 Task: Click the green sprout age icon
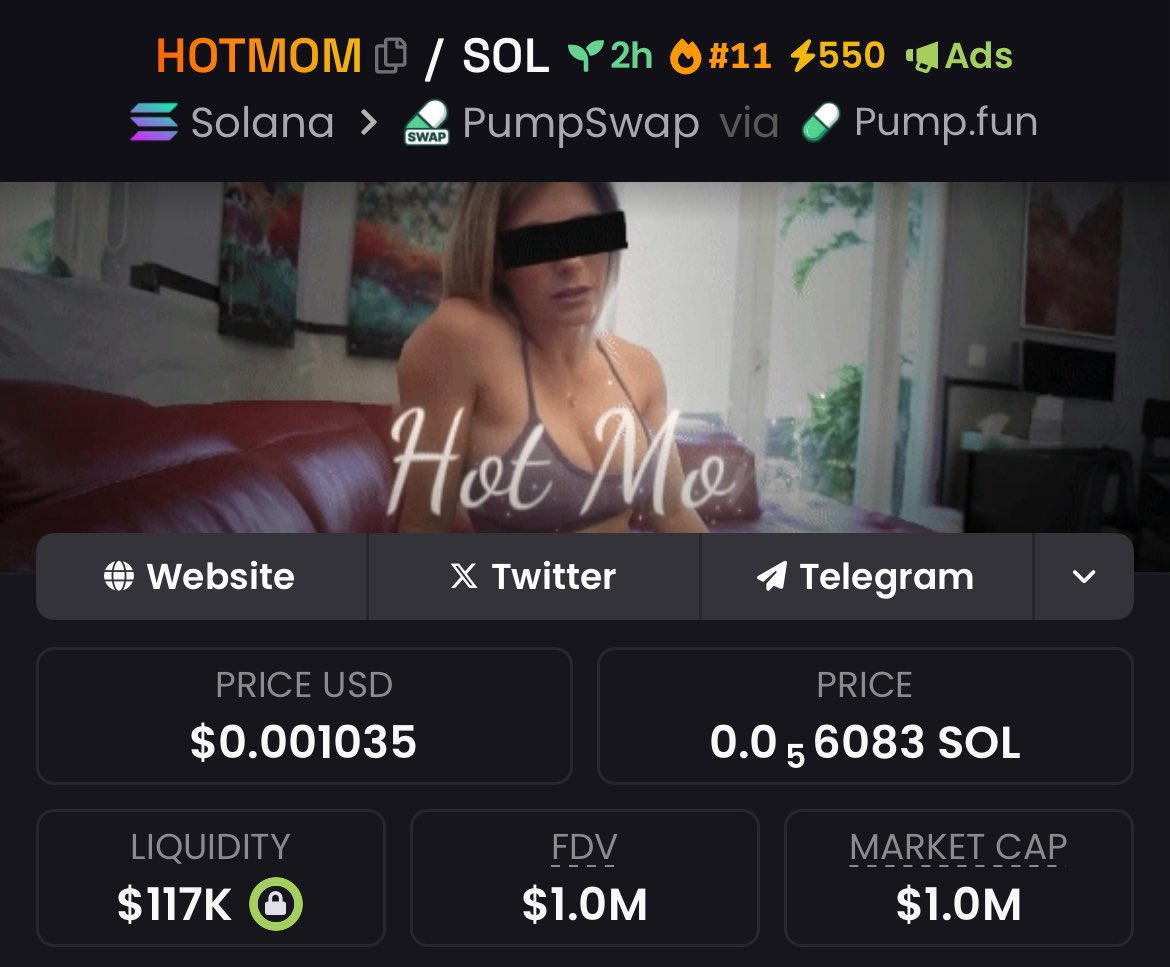click(x=586, y=56)
